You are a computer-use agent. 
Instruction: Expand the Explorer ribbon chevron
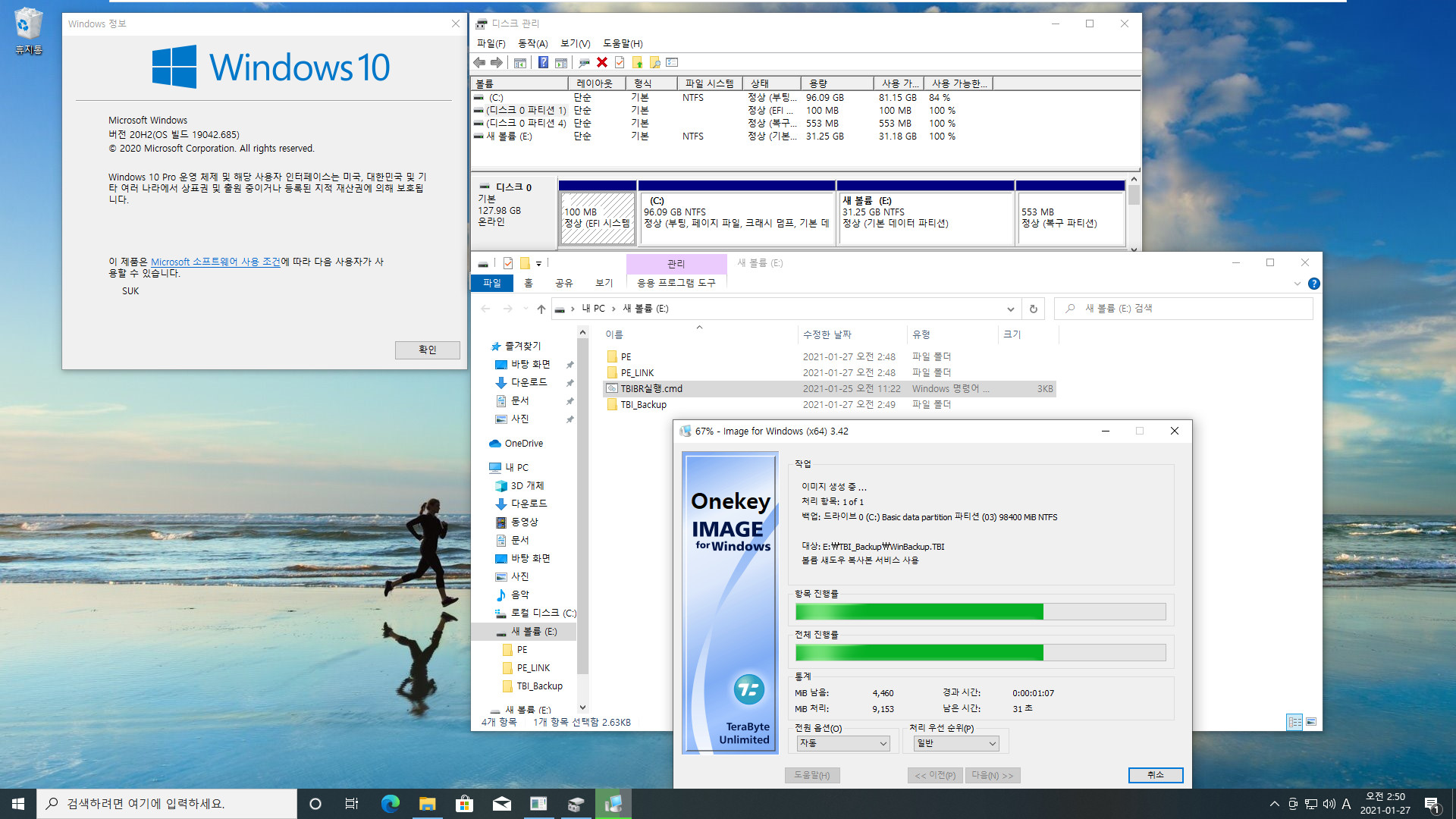(x=1297, y=284)
